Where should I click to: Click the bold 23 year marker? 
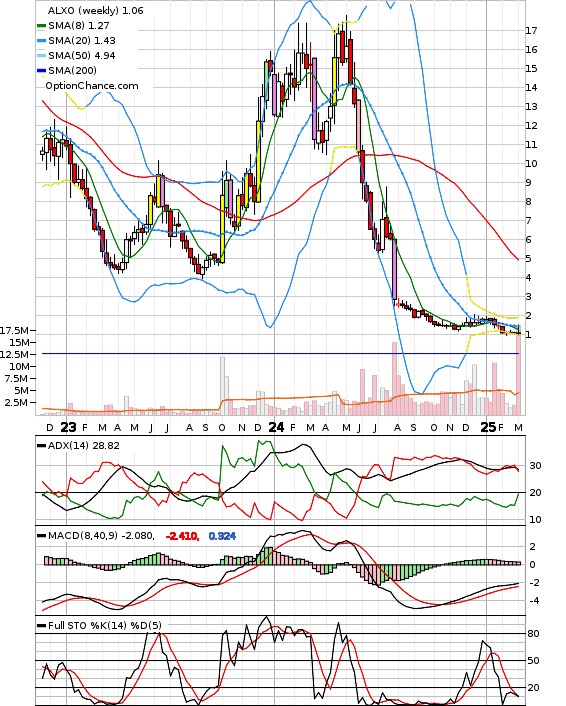pyautogui.click(x=68, y=427)
